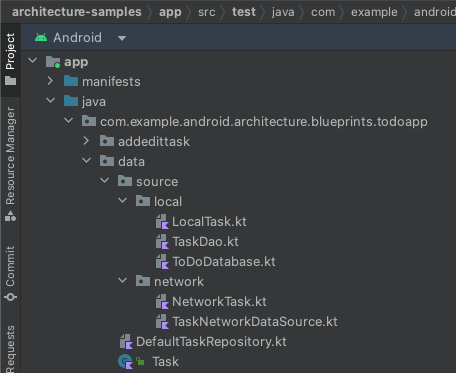Collapse the app module node

[33, 61]
